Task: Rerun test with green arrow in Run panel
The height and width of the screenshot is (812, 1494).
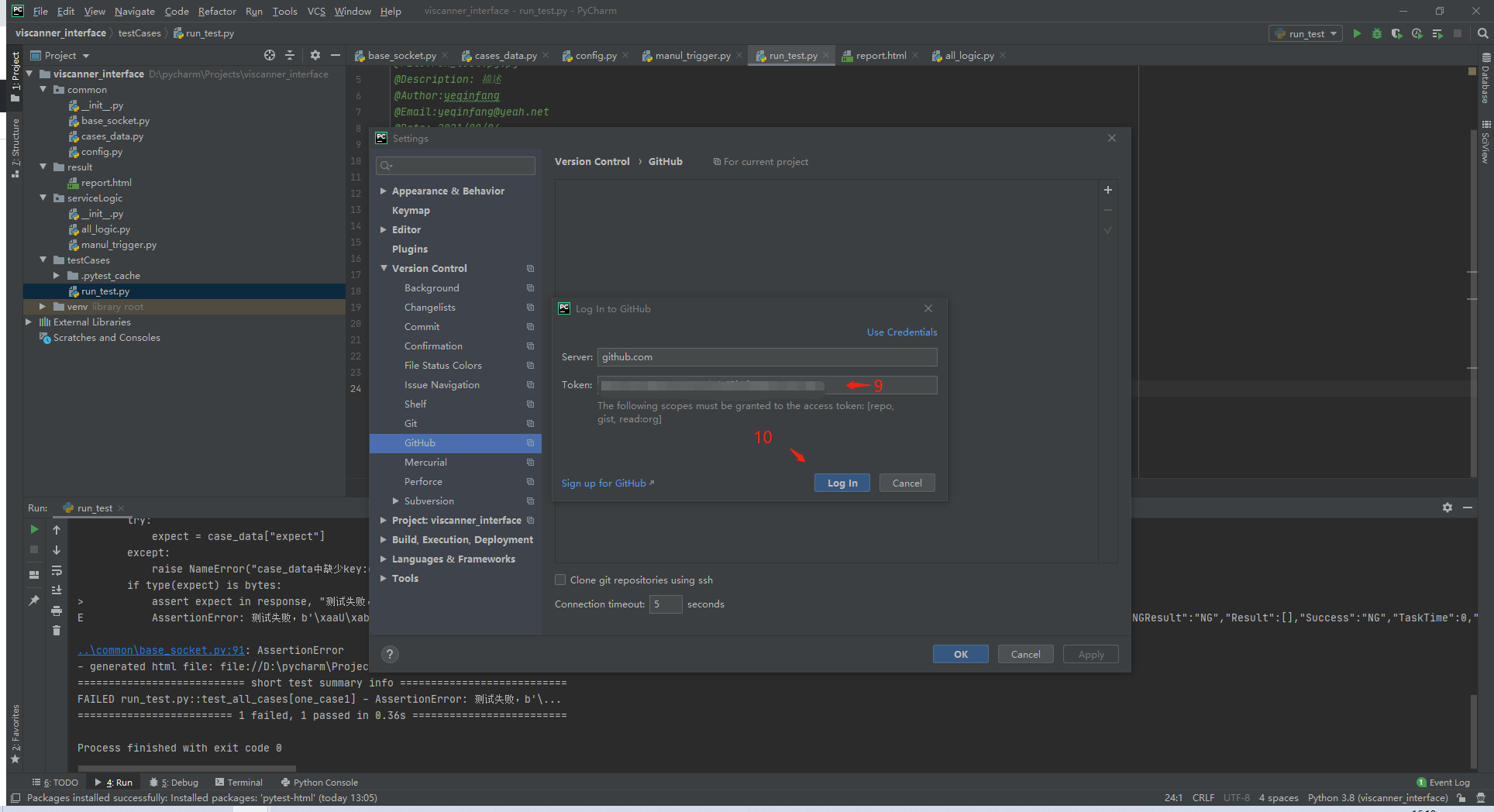Action: tap(34, 529)
